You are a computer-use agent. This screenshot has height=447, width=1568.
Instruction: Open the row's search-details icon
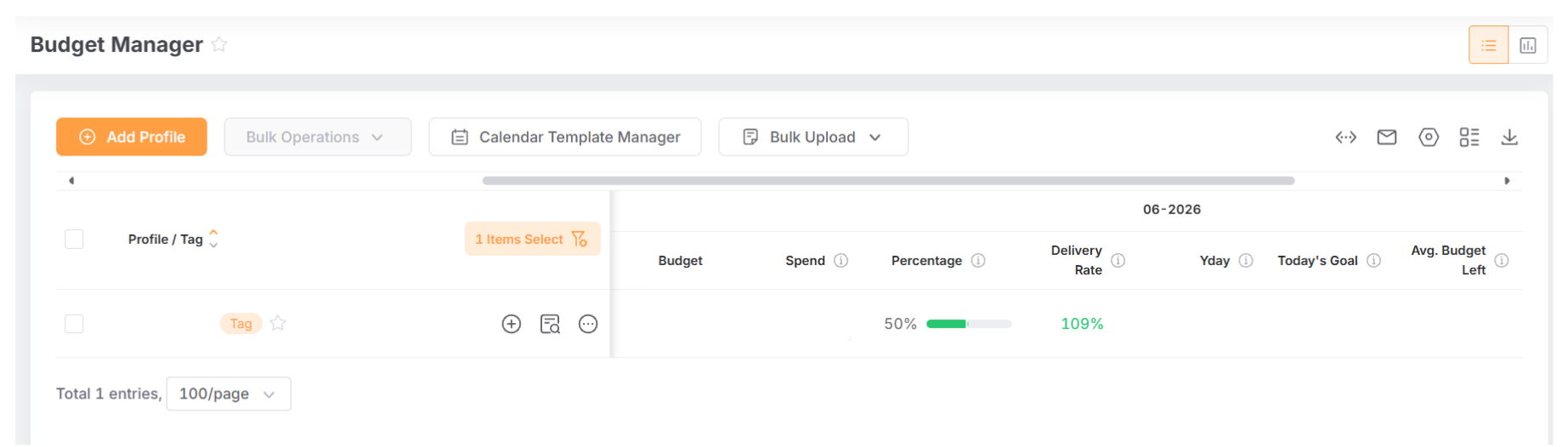(550, 324)
